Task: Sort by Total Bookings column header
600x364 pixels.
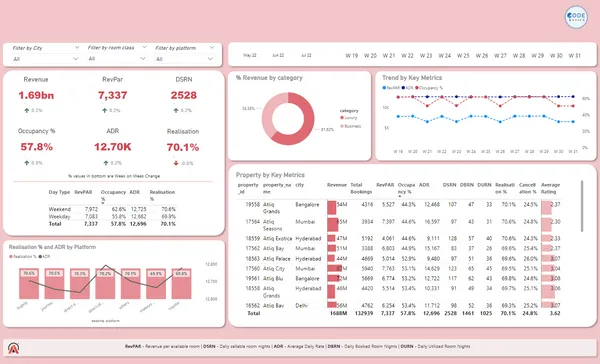Action: (361, 188)
